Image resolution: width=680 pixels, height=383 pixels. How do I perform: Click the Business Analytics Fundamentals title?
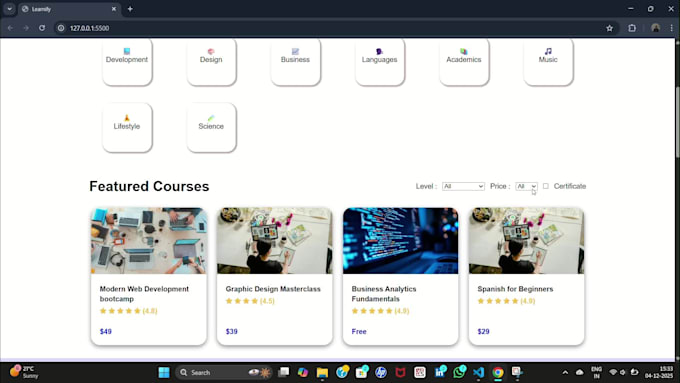pos(384,294)
